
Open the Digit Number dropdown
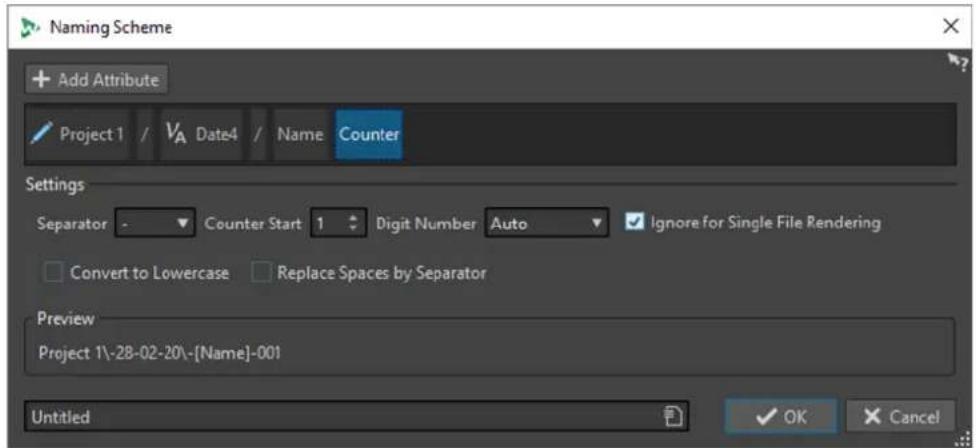[x=547, y=223]
